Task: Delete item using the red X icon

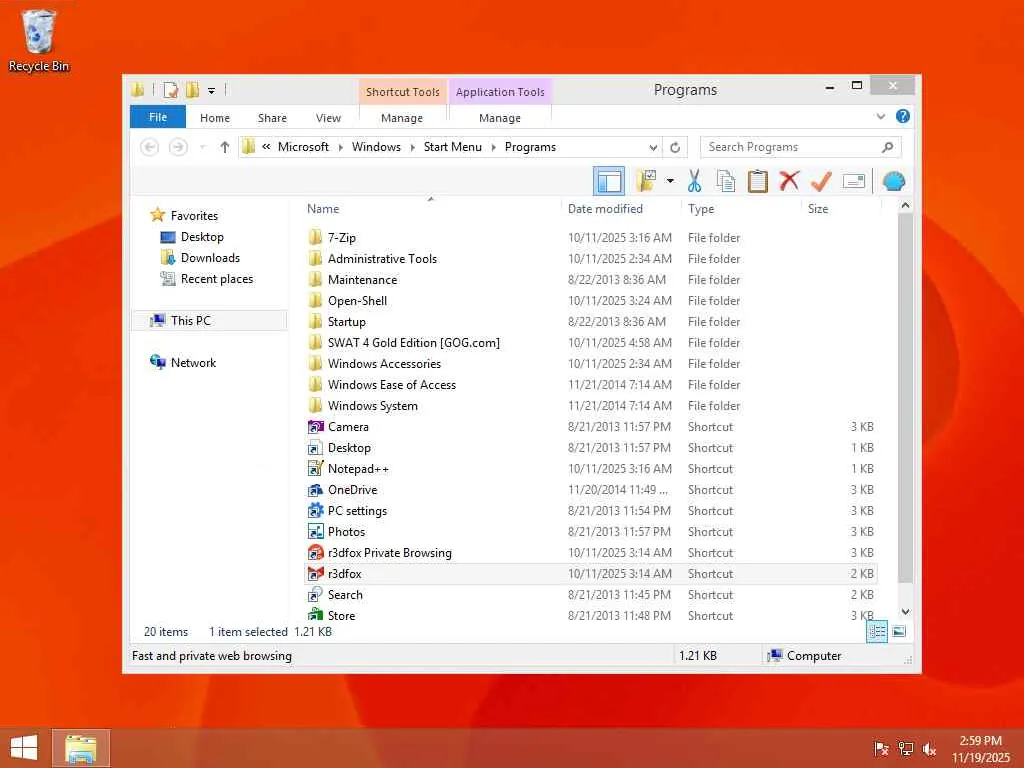Action: click(789, 180)
